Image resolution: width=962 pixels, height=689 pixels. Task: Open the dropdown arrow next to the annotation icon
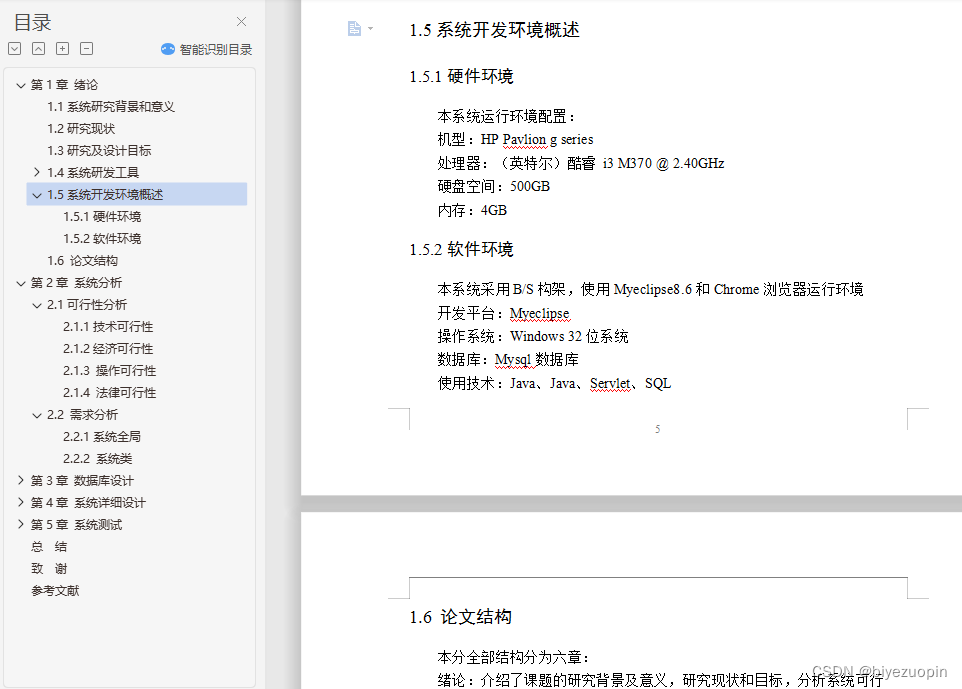point(368,28)
